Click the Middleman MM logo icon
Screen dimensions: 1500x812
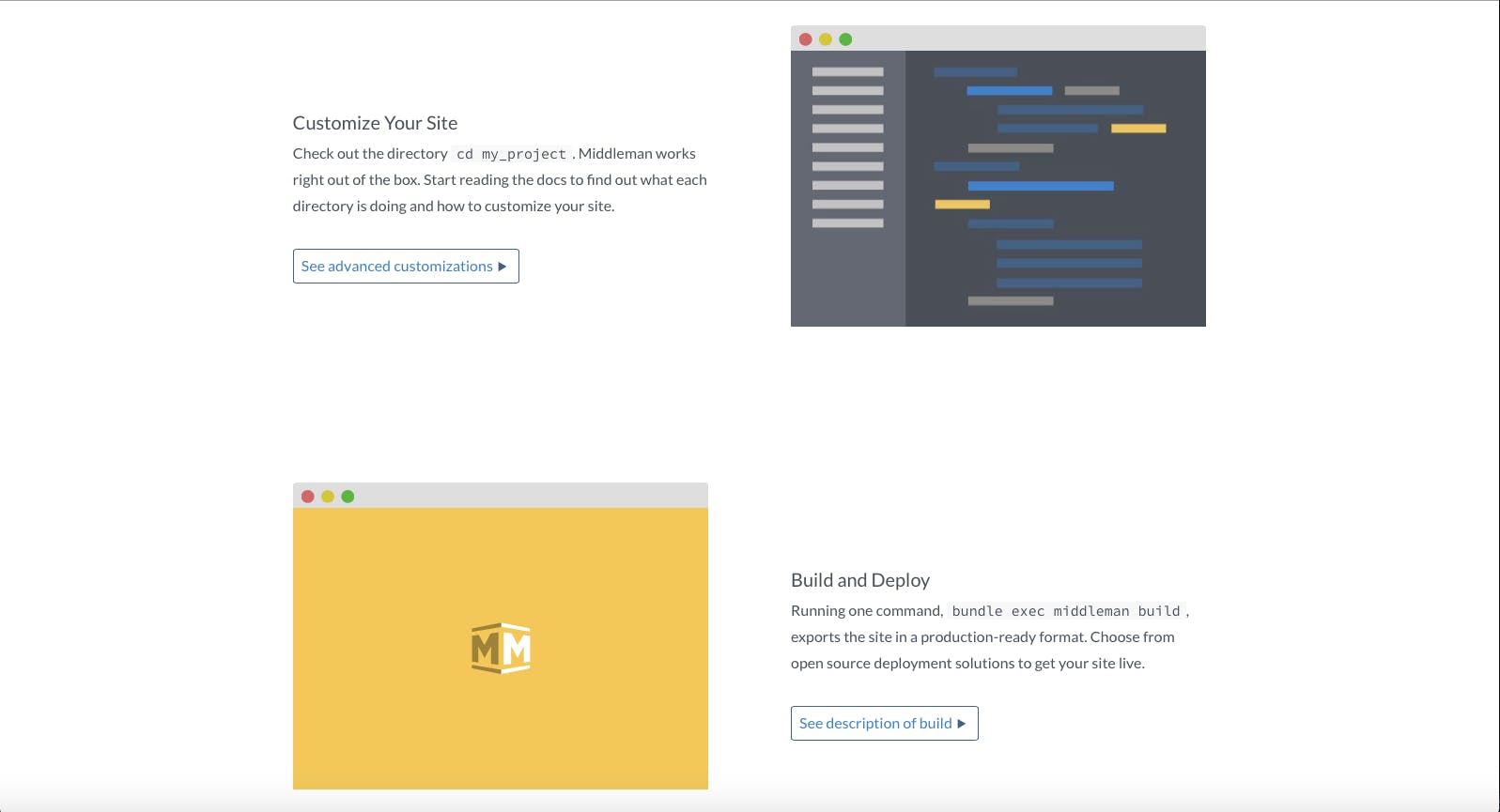[x=501, y=648]
